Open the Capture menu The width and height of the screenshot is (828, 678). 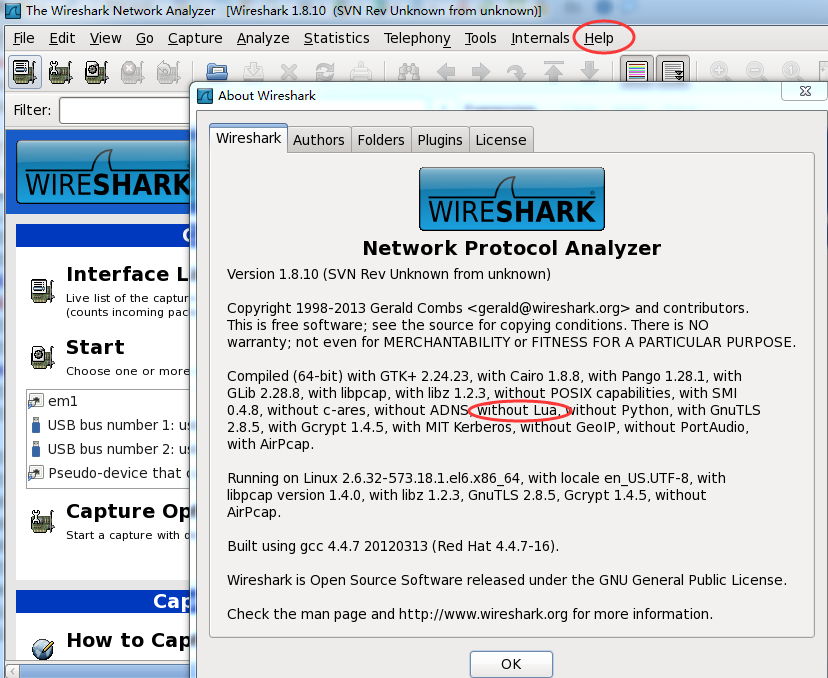pyautogui.click(x=195, y=38)
